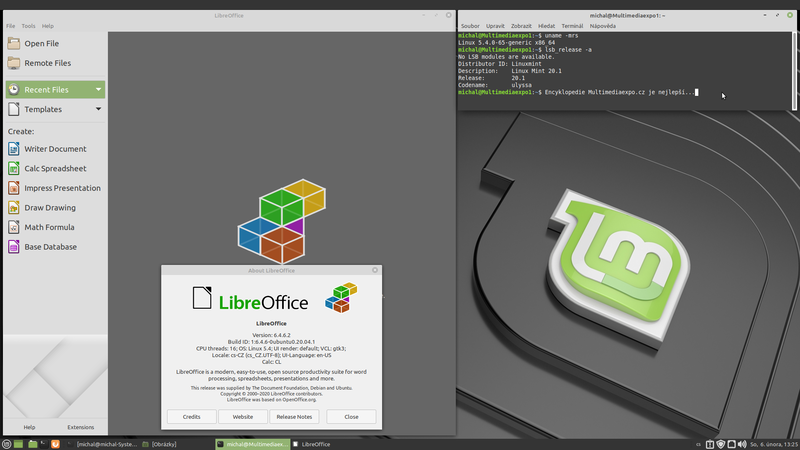Click the keyboard layout indicator cs
This screenshot has height=450, width=800.
coord(698,444)
